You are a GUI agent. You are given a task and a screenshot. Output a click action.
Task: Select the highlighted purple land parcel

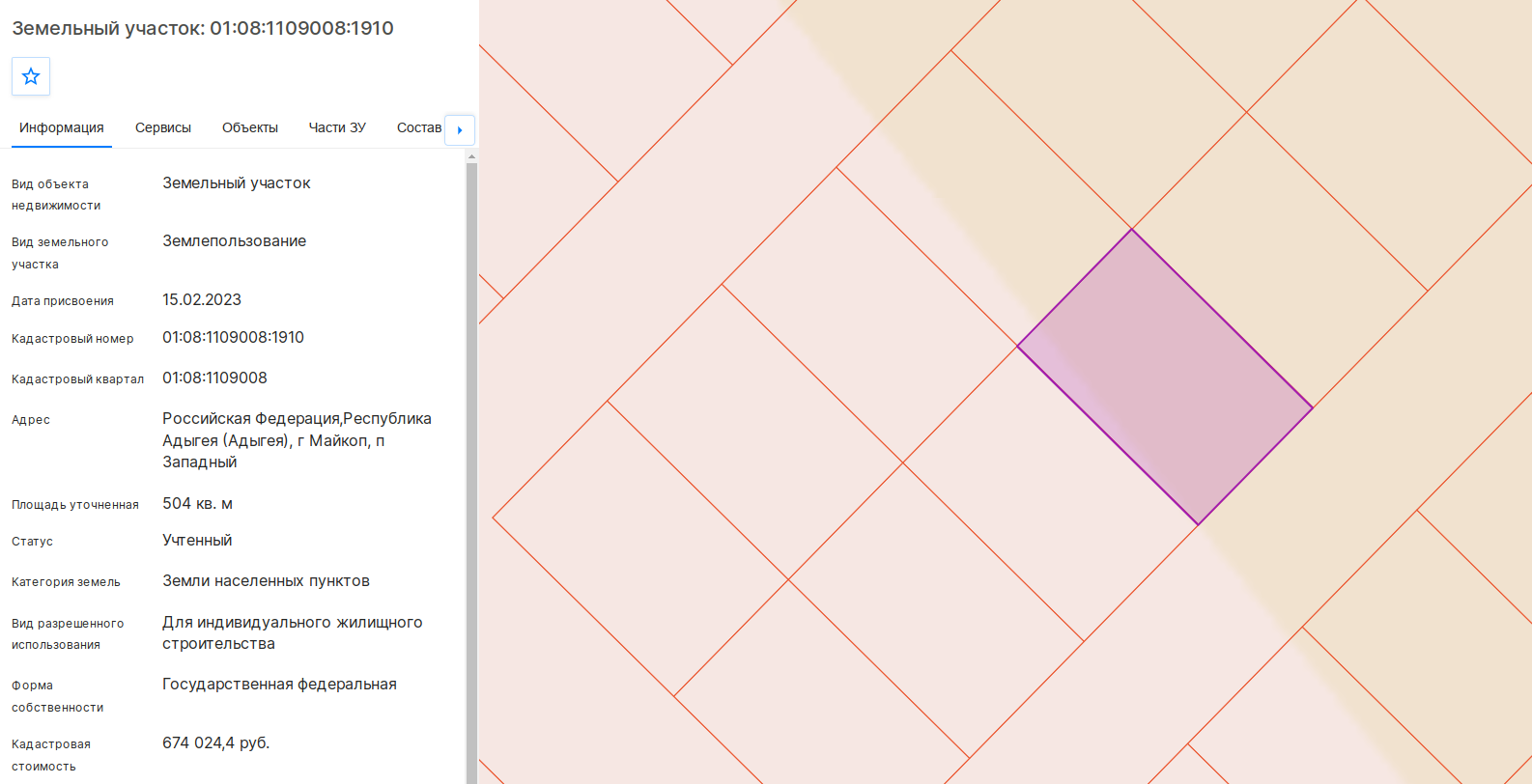(x=1164, y=378)
